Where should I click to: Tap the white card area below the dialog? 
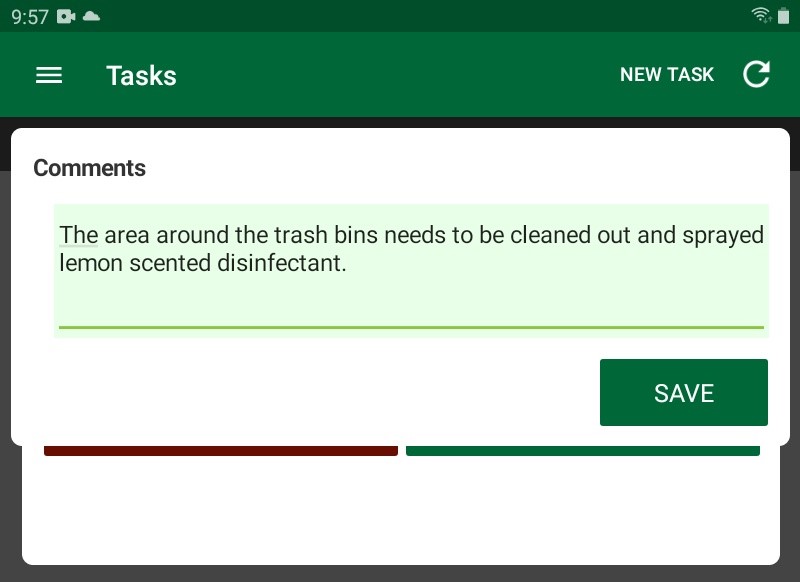[x=400, y=510]
